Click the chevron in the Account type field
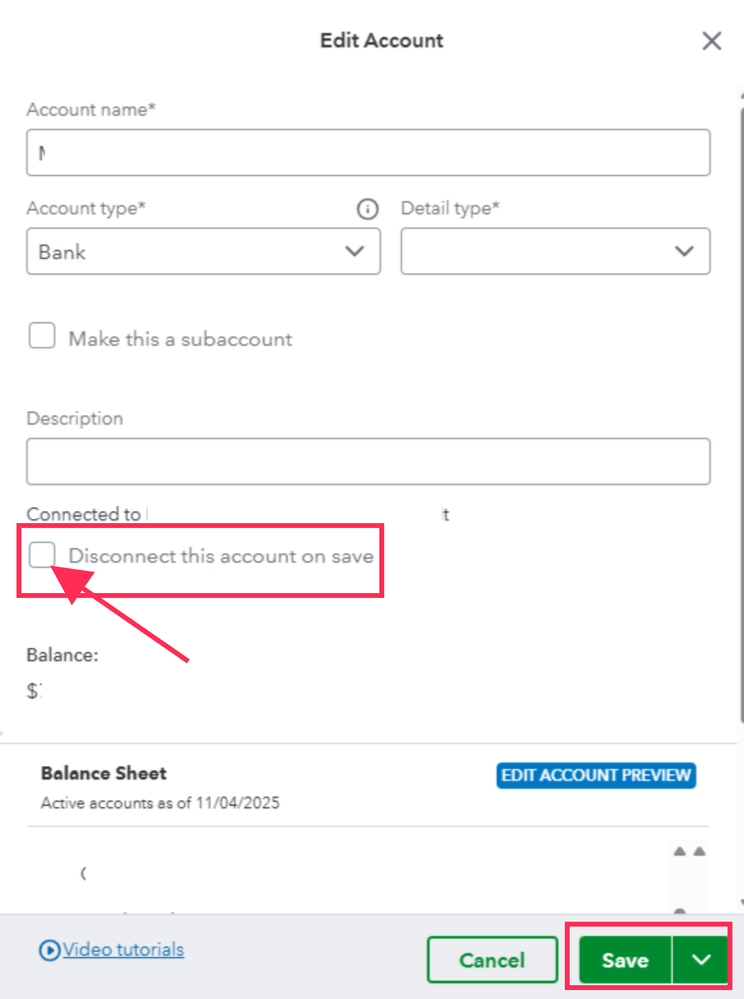Image resolution: width=744 pixels, height=999 pixels. tap(354, 251)
